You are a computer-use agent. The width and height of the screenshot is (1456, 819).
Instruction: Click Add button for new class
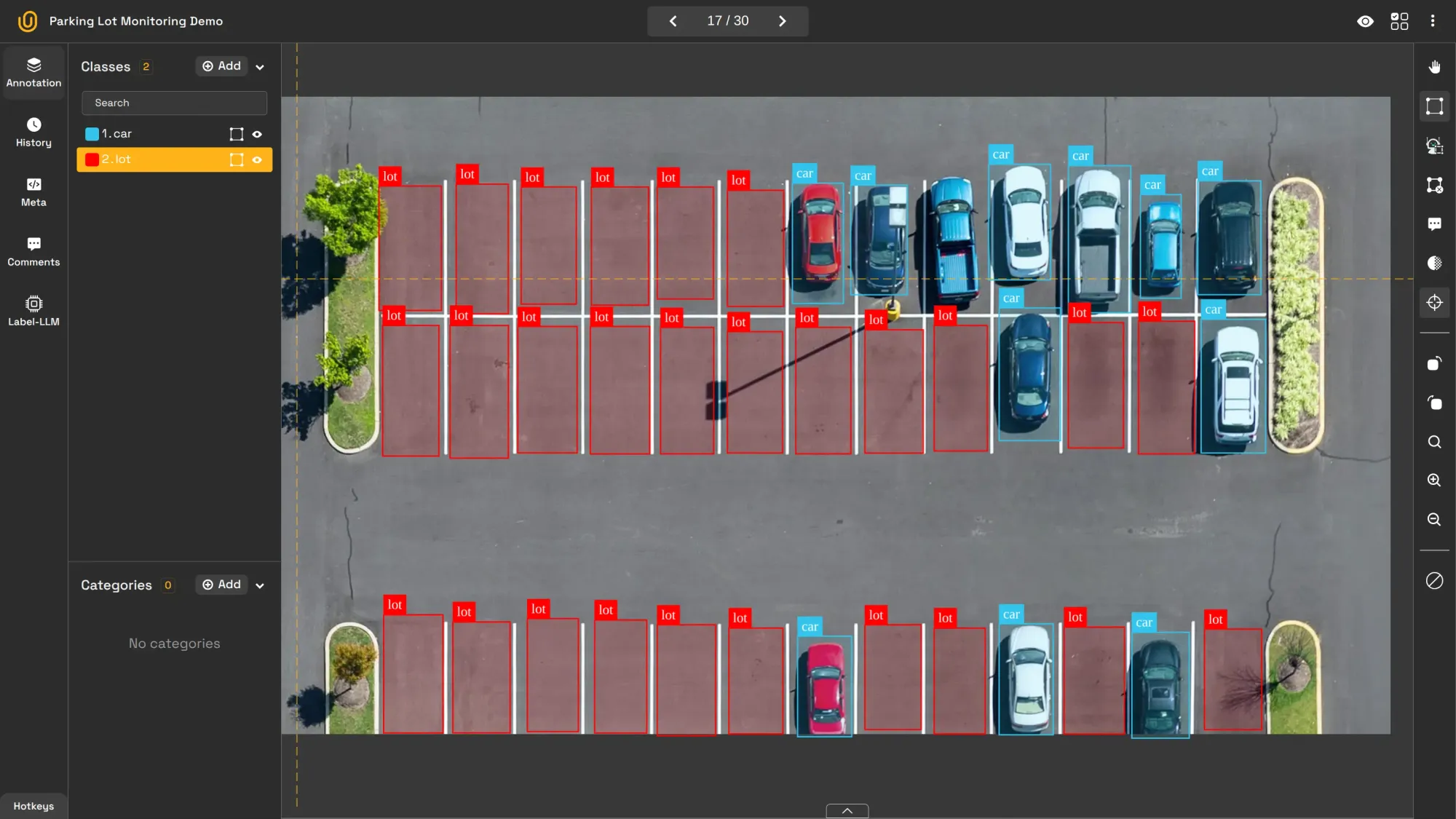point(221,66)
